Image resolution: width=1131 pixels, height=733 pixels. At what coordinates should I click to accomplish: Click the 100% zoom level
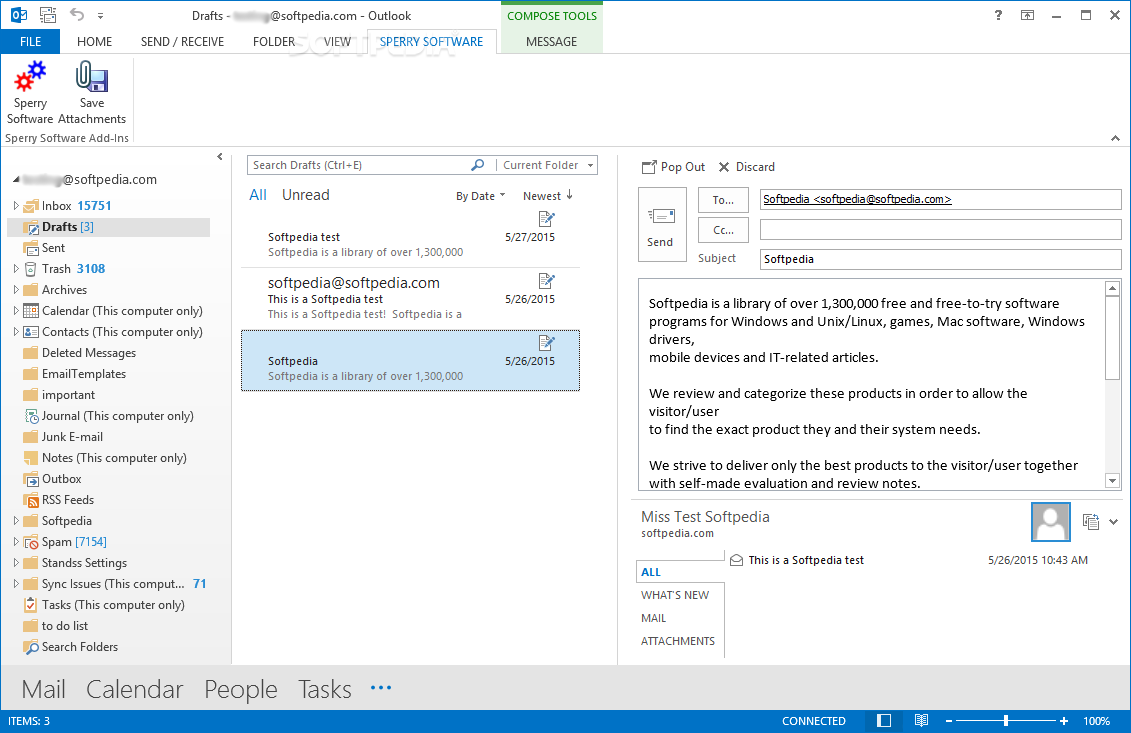(x=1096, y=721)
